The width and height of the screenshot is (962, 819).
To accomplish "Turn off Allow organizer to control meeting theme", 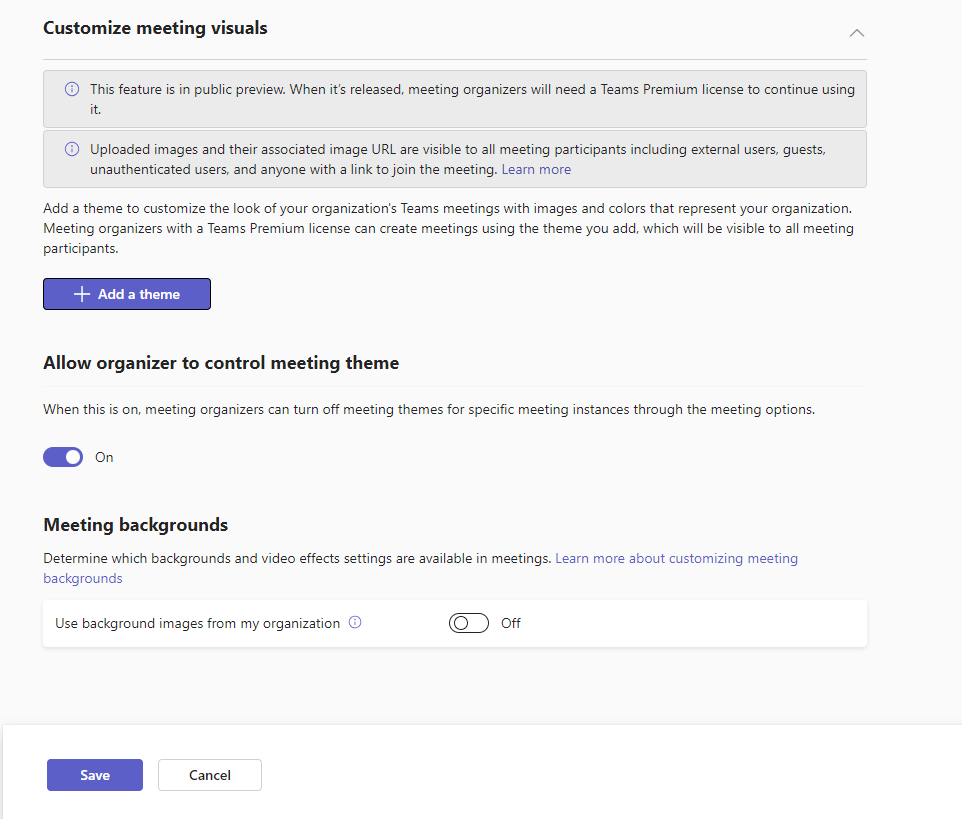I will pyautogui.click(x=63, y=457).
